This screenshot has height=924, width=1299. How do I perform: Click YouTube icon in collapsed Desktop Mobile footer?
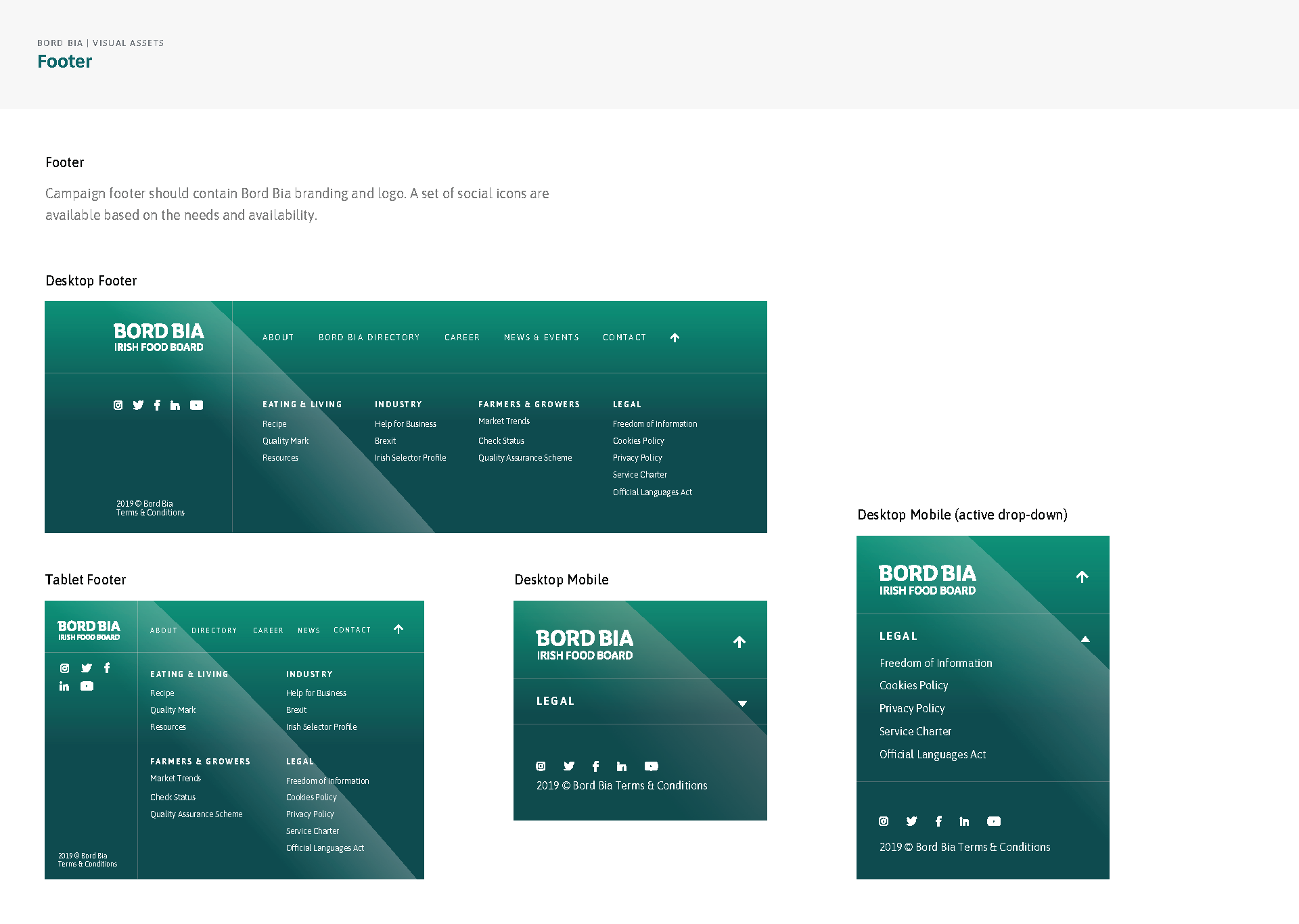click(x=652, y=766)
